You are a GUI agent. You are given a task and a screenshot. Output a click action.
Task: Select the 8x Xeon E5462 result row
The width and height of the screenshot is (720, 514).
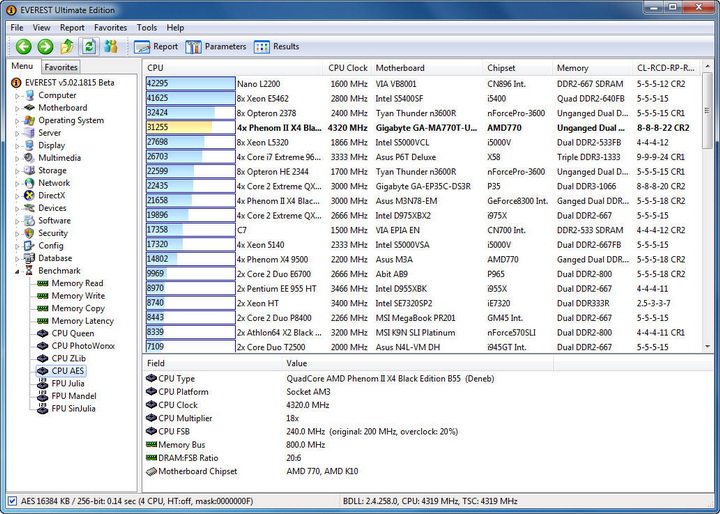[x=422, y=98]
